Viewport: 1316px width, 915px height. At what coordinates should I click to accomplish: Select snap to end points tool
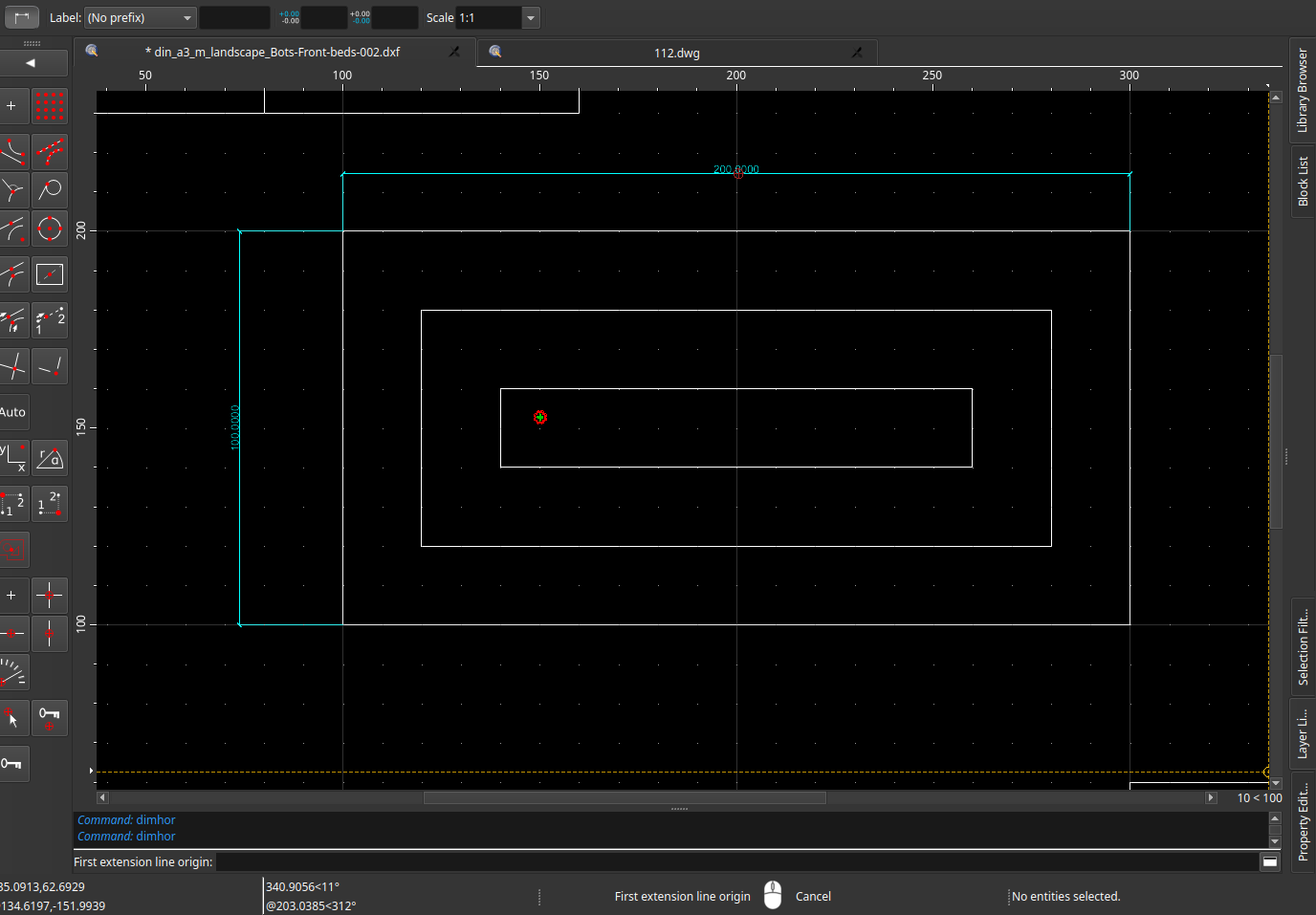pyautogui.click(x=11, y=152)
